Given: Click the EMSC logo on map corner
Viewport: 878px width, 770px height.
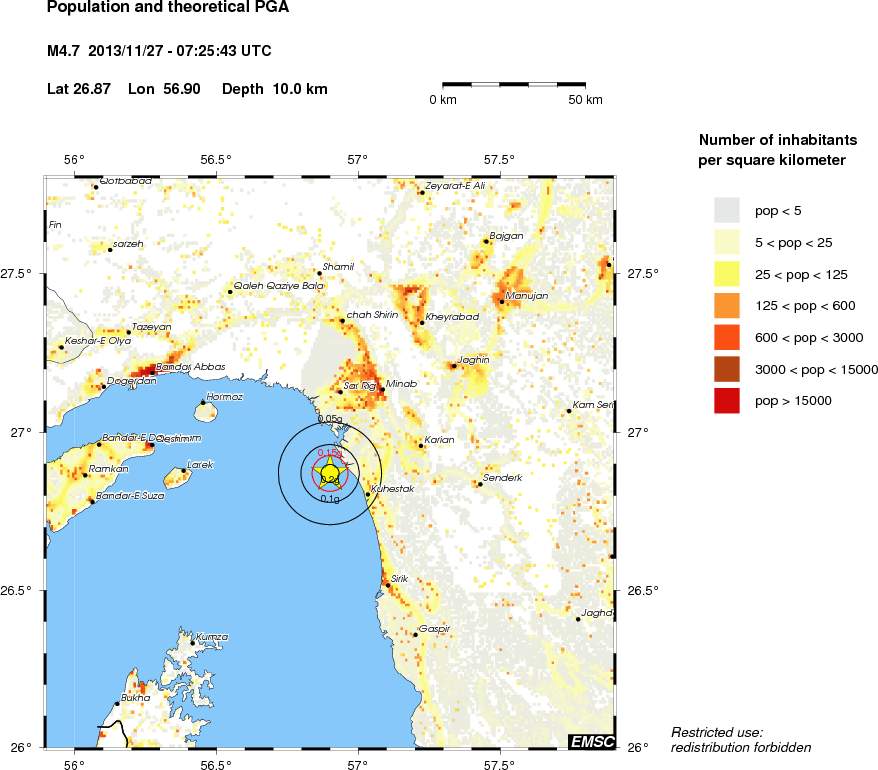Looking at the screenshot, I should (591, 741).
